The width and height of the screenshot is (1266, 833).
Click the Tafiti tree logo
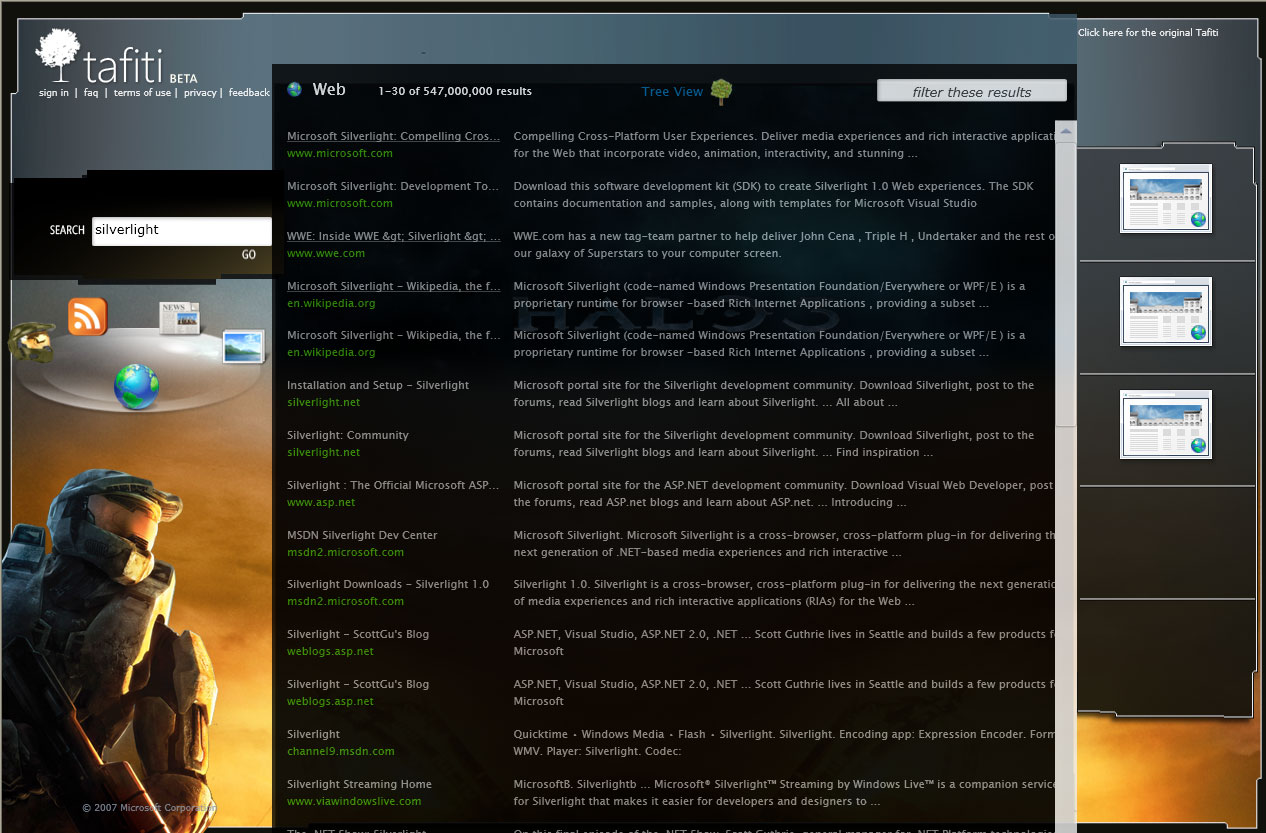point(58,56)
